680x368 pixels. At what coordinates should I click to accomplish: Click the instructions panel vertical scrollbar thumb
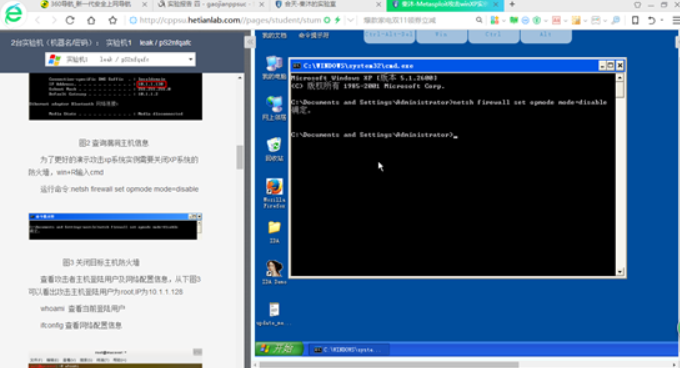pos(240,157)
